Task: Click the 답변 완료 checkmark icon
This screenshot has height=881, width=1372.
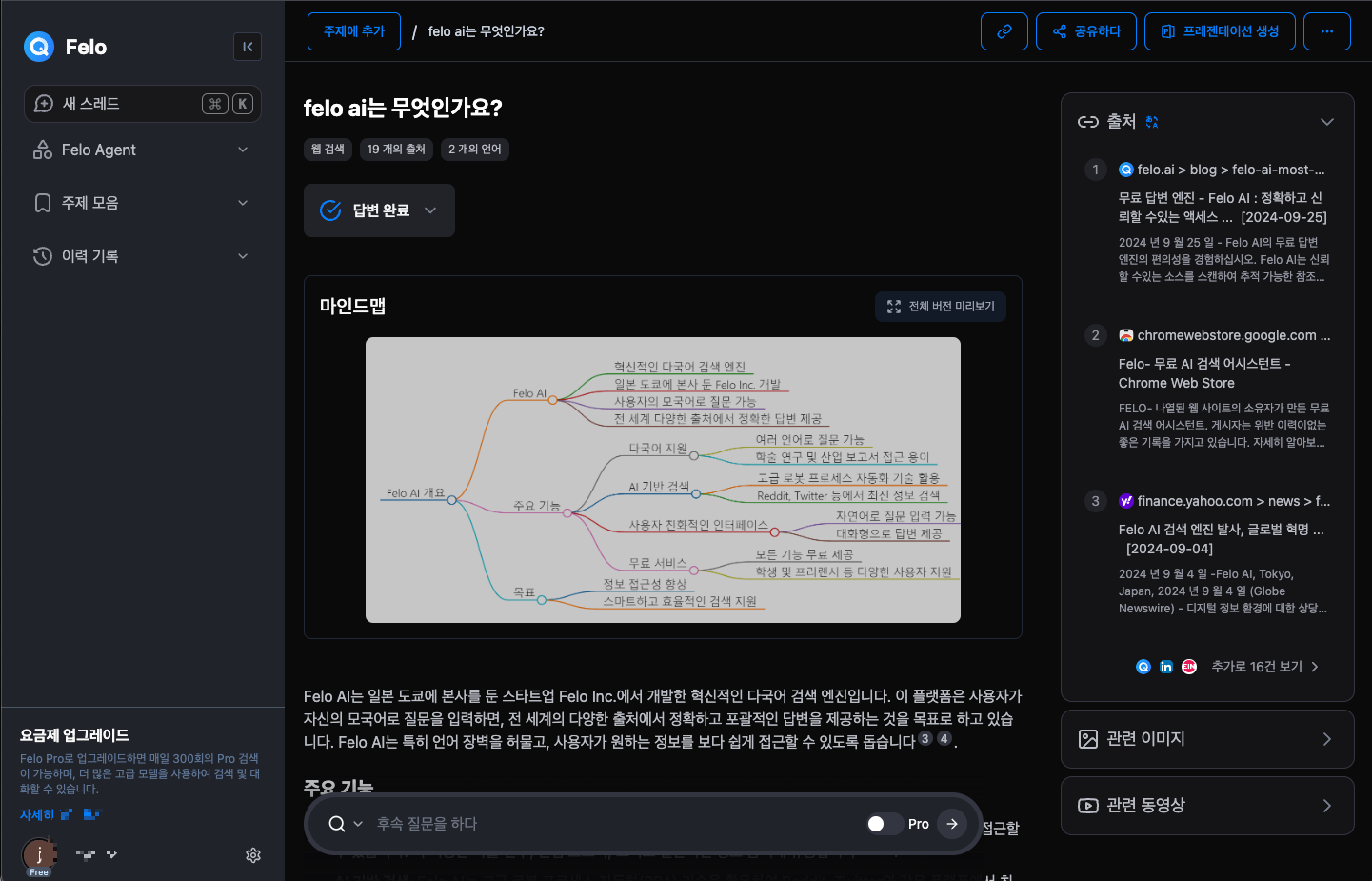Action: 330,210
